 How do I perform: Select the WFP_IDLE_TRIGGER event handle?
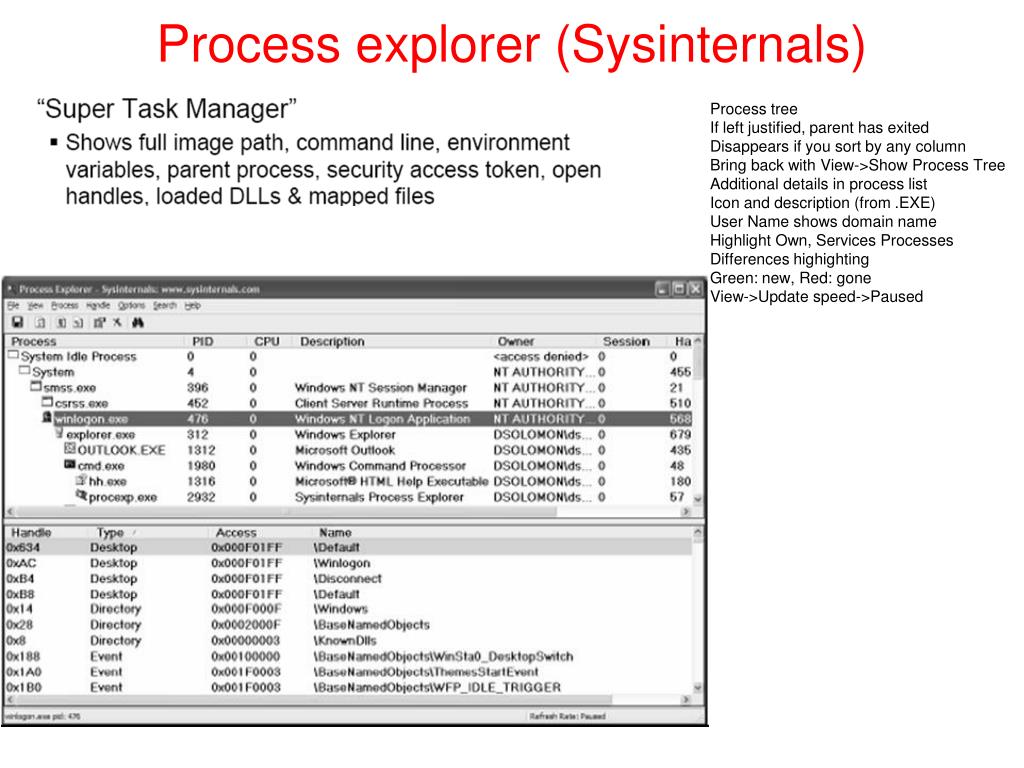(x=349, y=688)
